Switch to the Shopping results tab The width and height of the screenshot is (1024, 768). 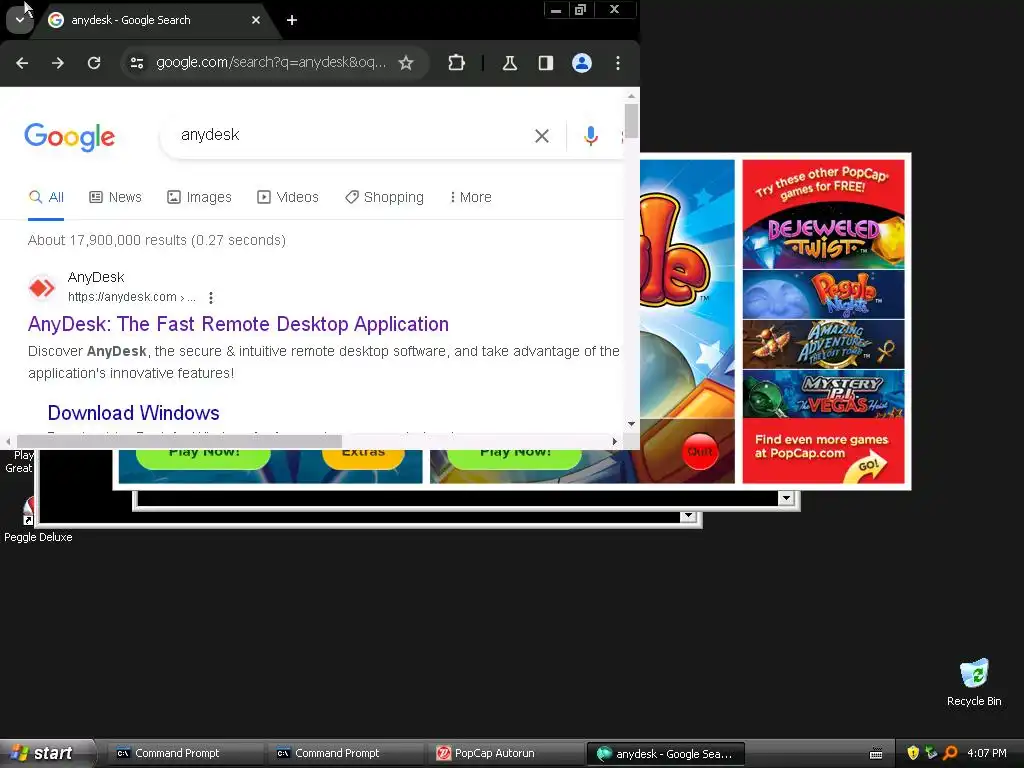[385, 197]
